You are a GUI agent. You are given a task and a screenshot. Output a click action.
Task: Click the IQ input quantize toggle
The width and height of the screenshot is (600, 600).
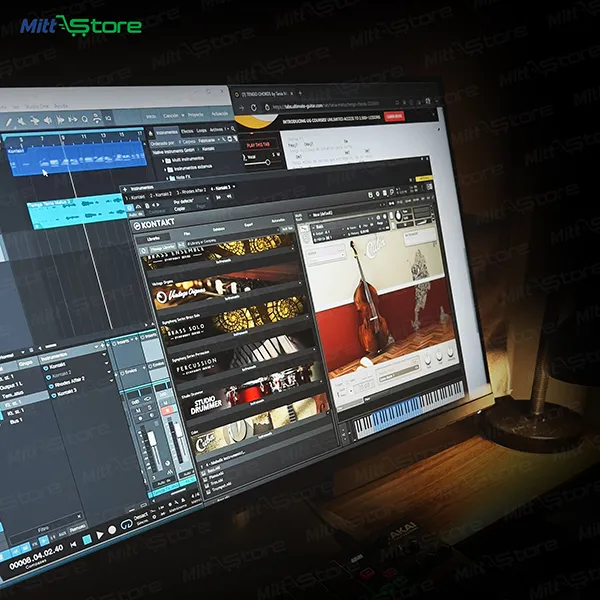[x=108, y=118]
